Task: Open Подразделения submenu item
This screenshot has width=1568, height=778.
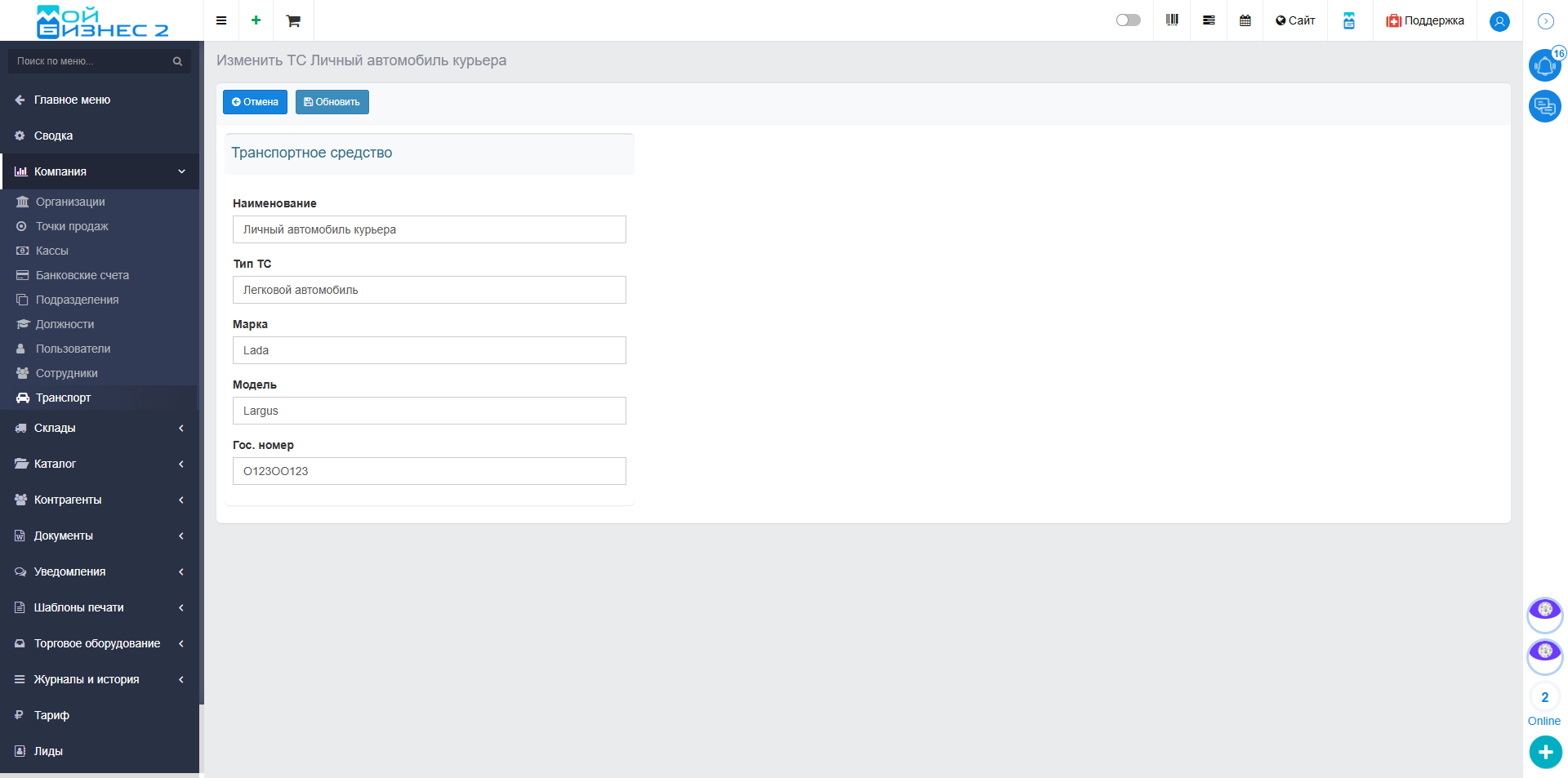Action: 100,300
